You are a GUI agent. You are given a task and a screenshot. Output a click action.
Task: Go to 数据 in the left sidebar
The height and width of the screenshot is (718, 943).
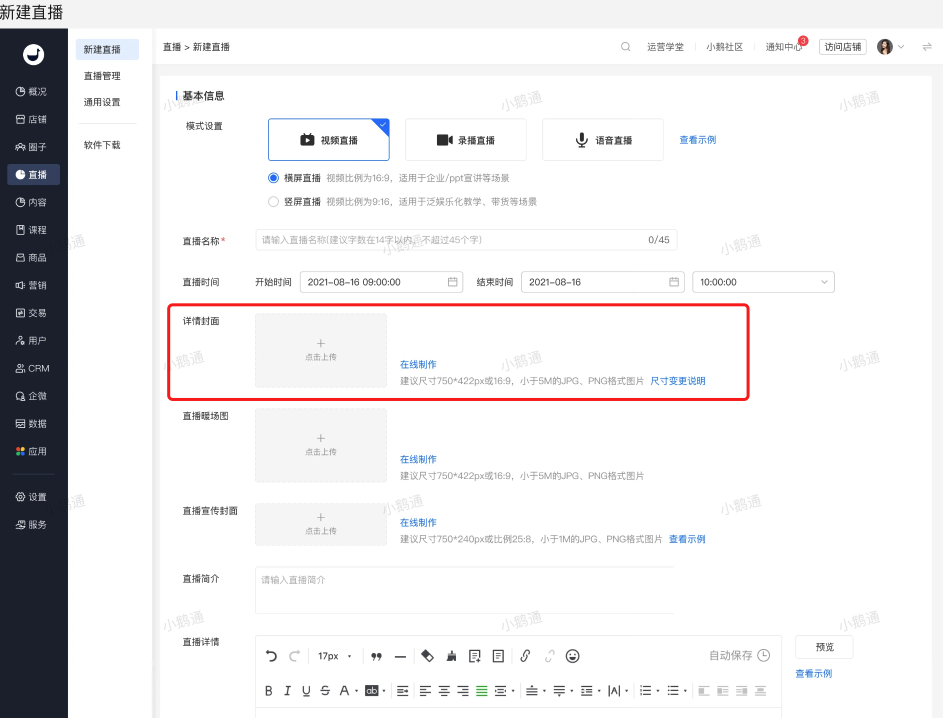(x=31, y=423)
